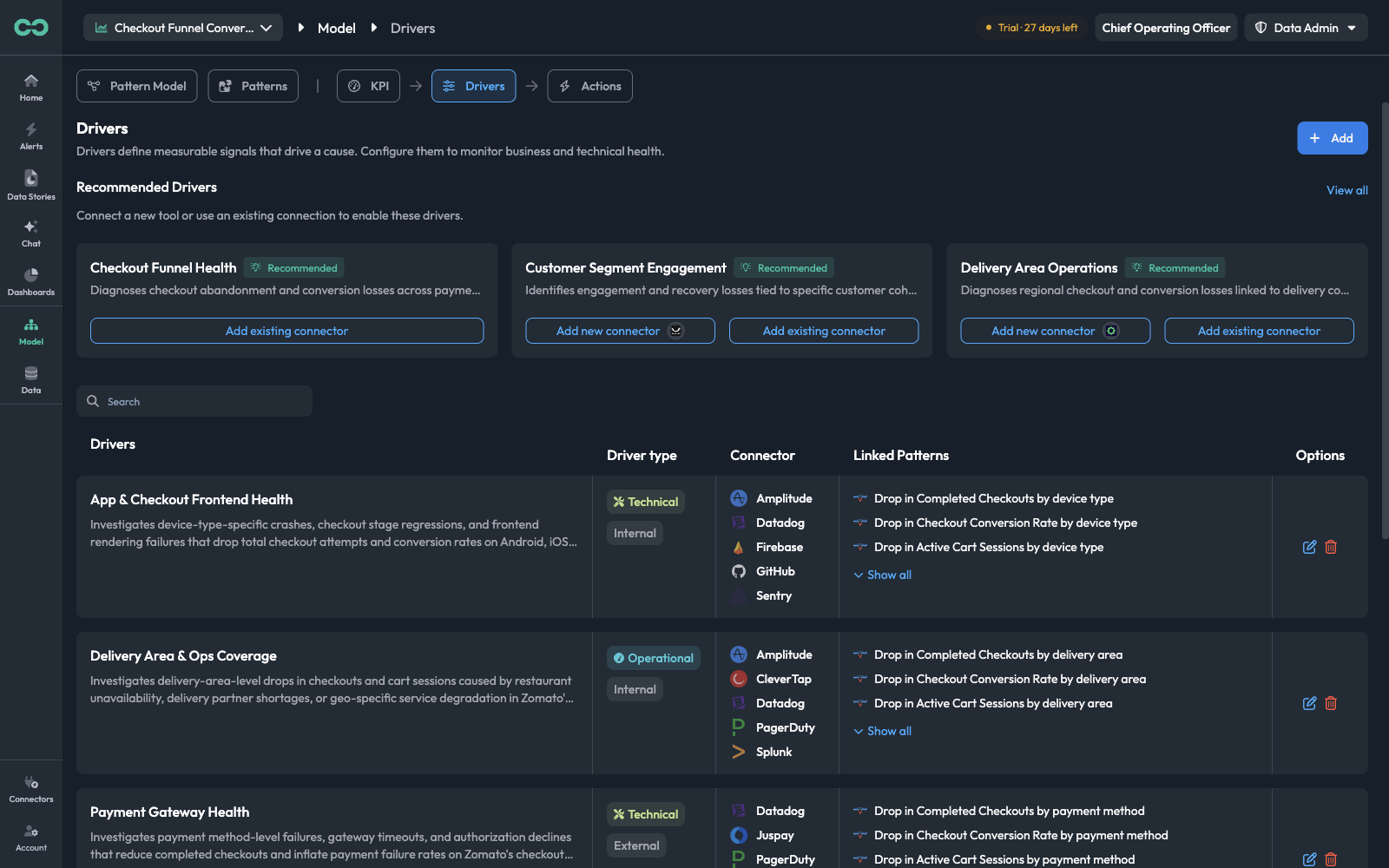The width and height of the screenshot is (1389, 868).
Task: Select the Drivers tab
Action: pos(474,86)
